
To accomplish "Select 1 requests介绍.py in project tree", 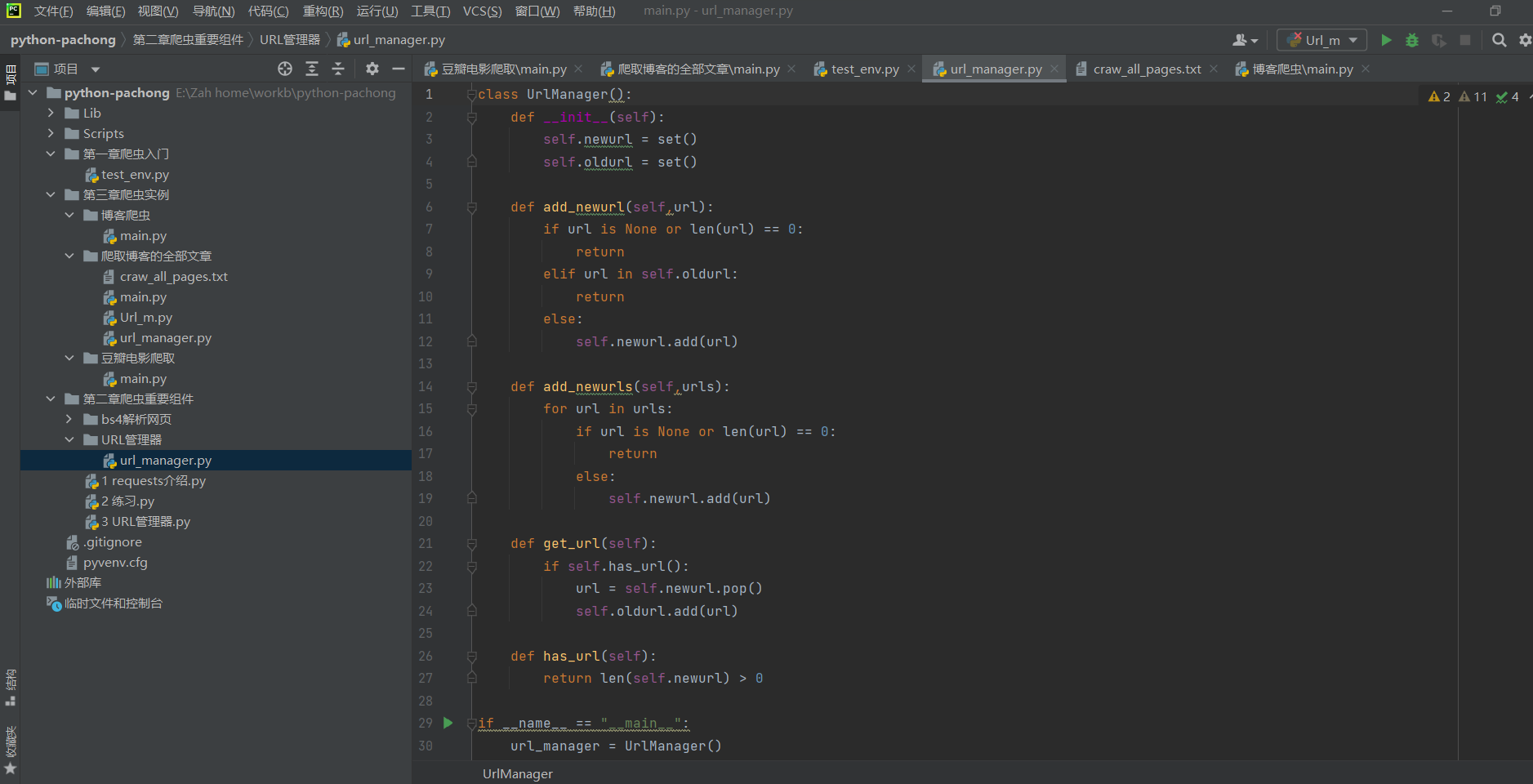I will pyautogui.click(x=154, y=481).
